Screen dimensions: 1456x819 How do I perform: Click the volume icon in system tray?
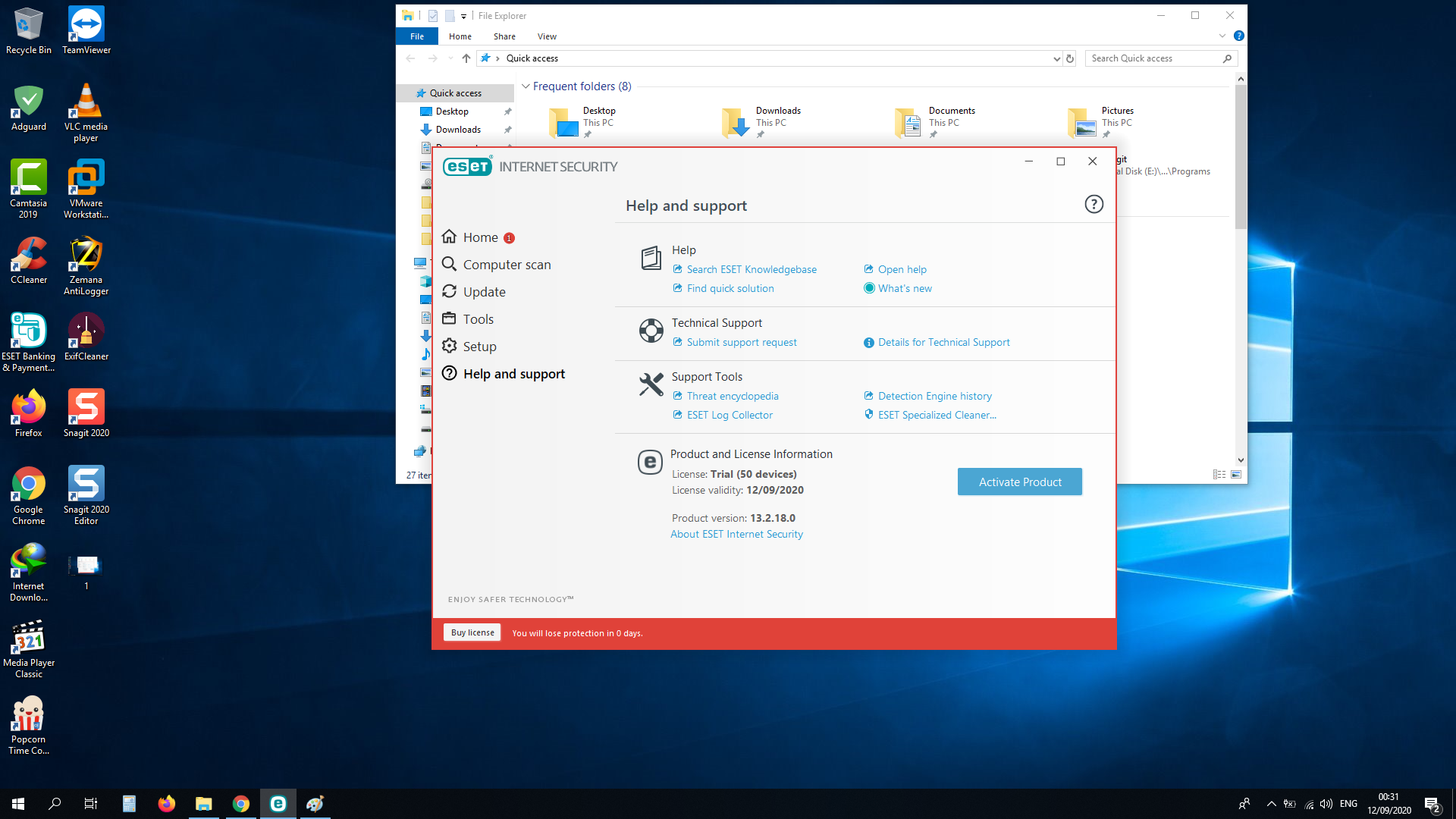pyautogui.click(x=1326, y=804)
